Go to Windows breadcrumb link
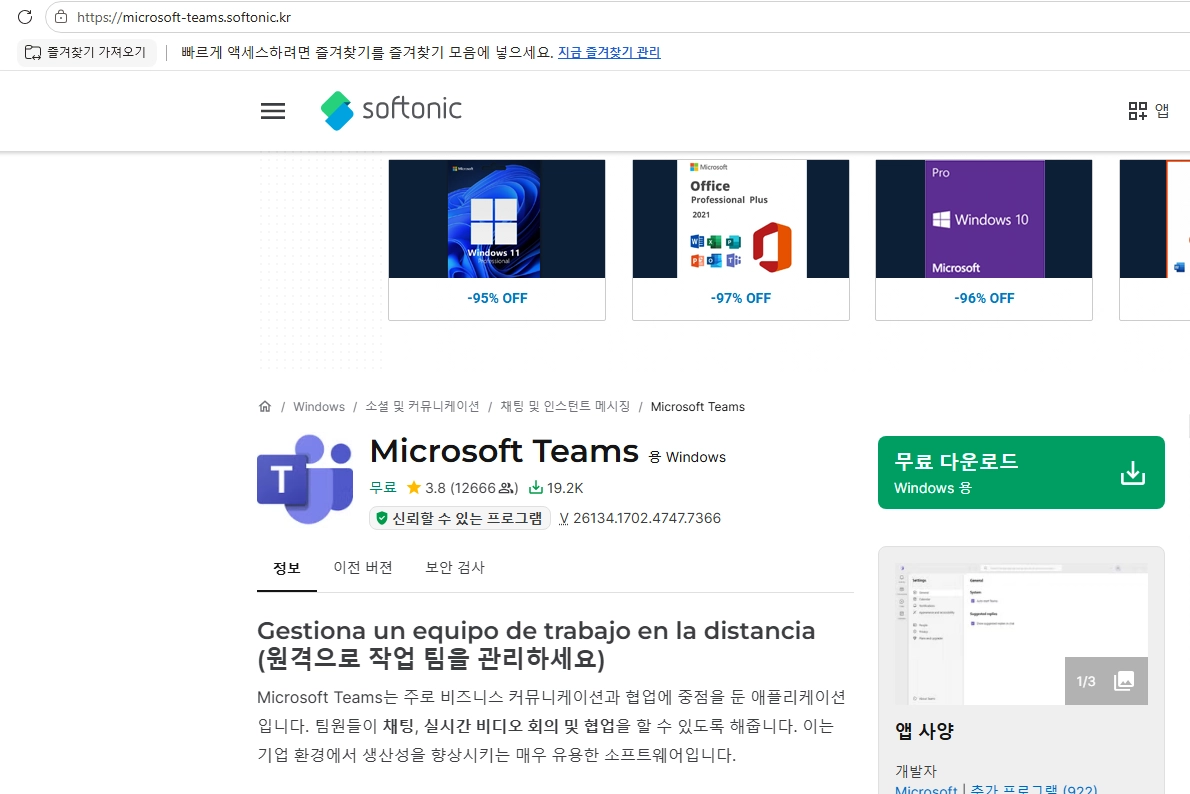Image resolution: width=1190 pixels, height=794 pixels. [x=319, y=407]
